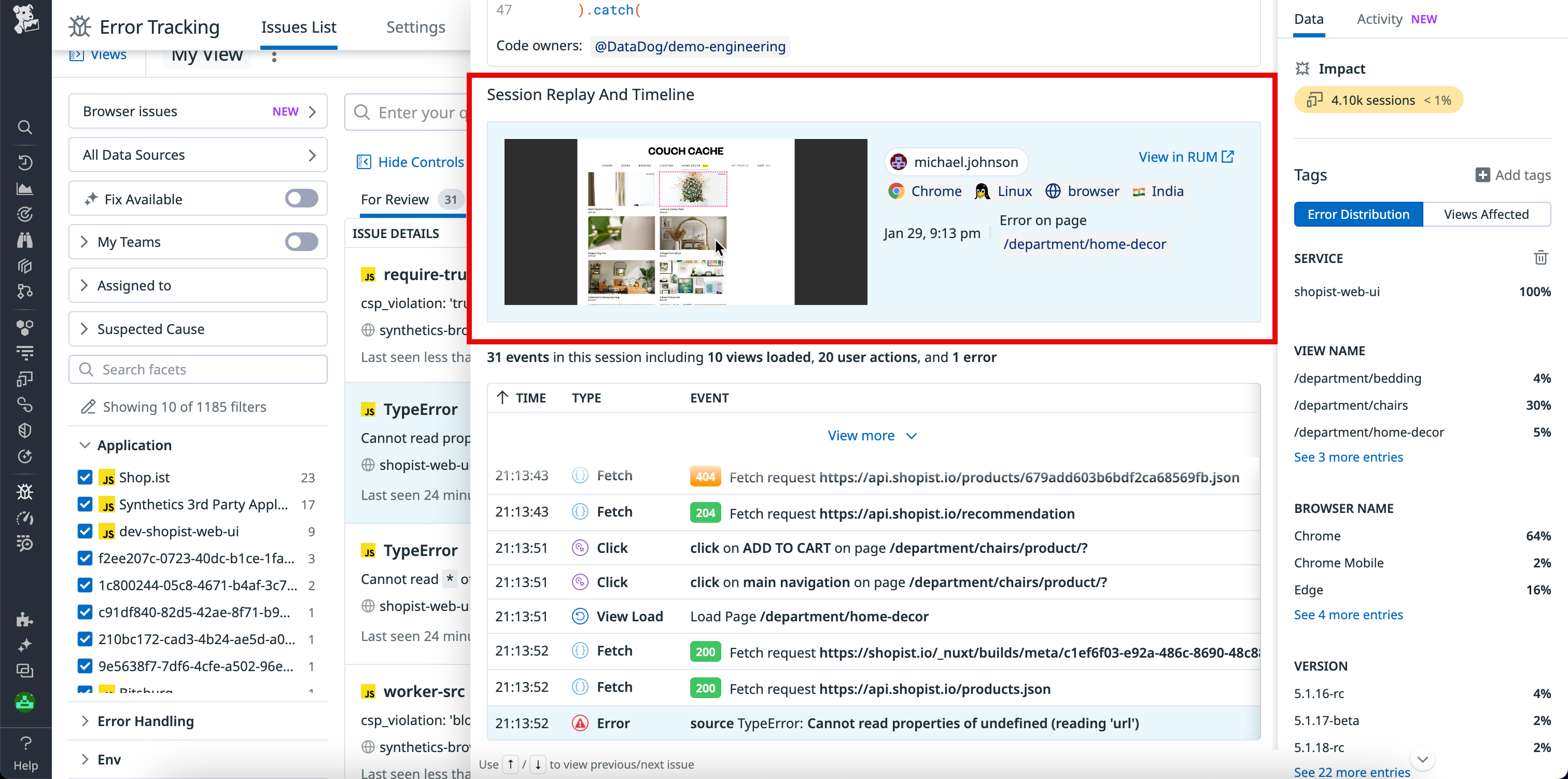Open the recent history icon in sidebar
The image size is (1568, 779).
[24, 163]
